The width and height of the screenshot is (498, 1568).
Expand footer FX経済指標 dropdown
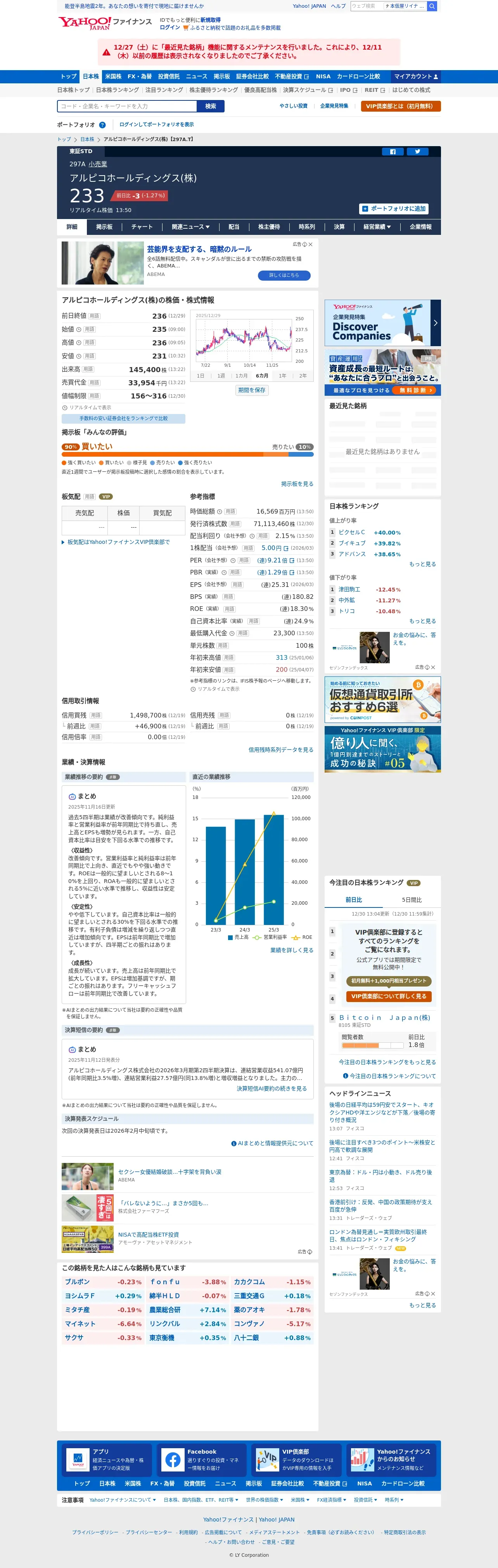click(332, 1500)
